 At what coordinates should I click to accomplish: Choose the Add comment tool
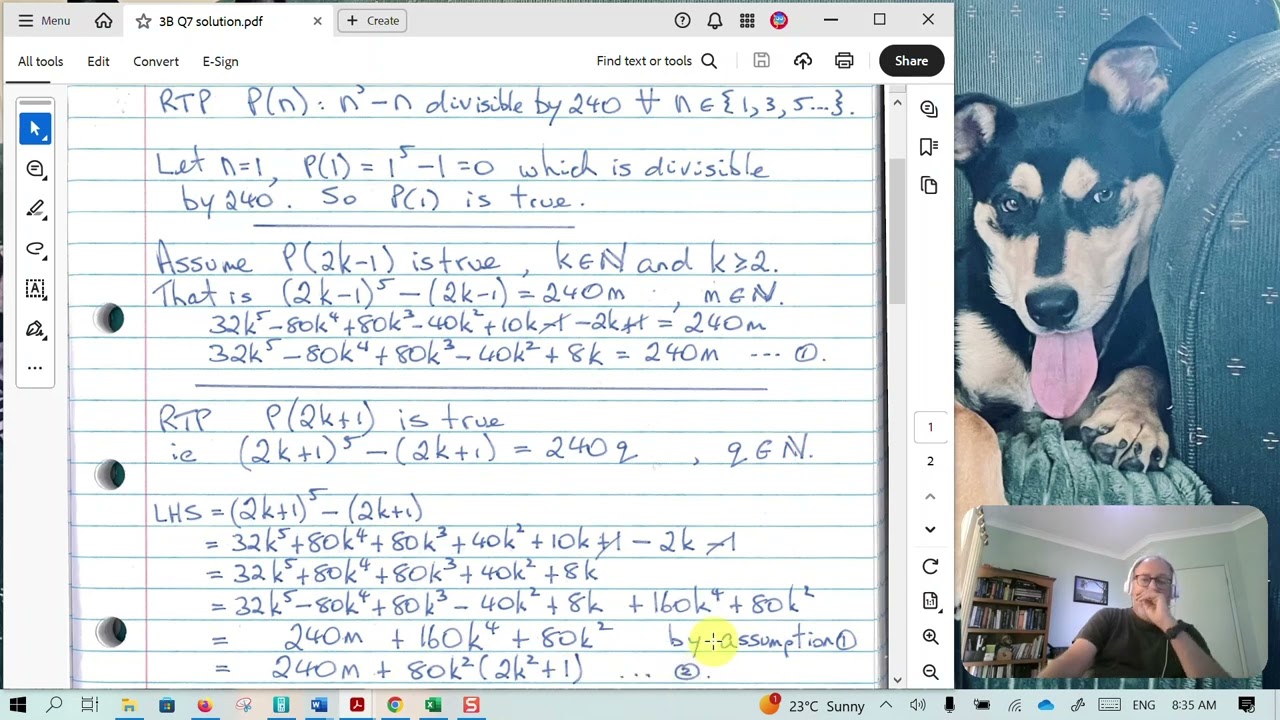click(x=35, y=168)
